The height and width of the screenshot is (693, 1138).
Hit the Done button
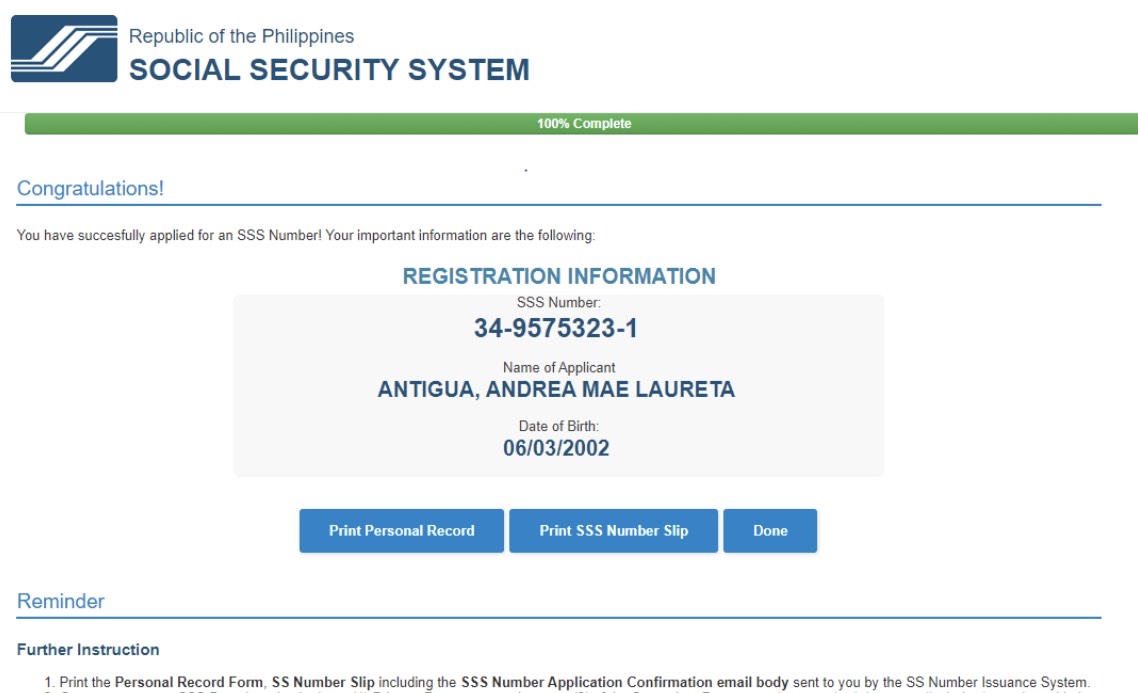click(770, 531)
